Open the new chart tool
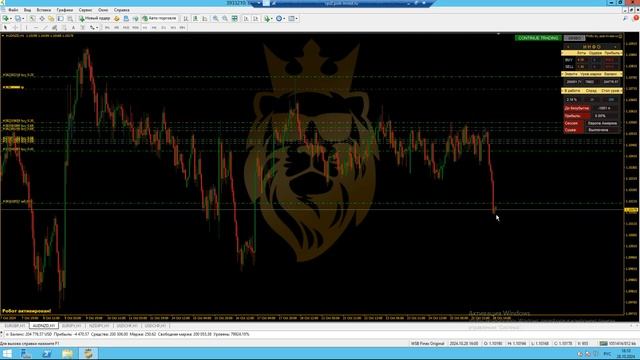 (6, 18)
